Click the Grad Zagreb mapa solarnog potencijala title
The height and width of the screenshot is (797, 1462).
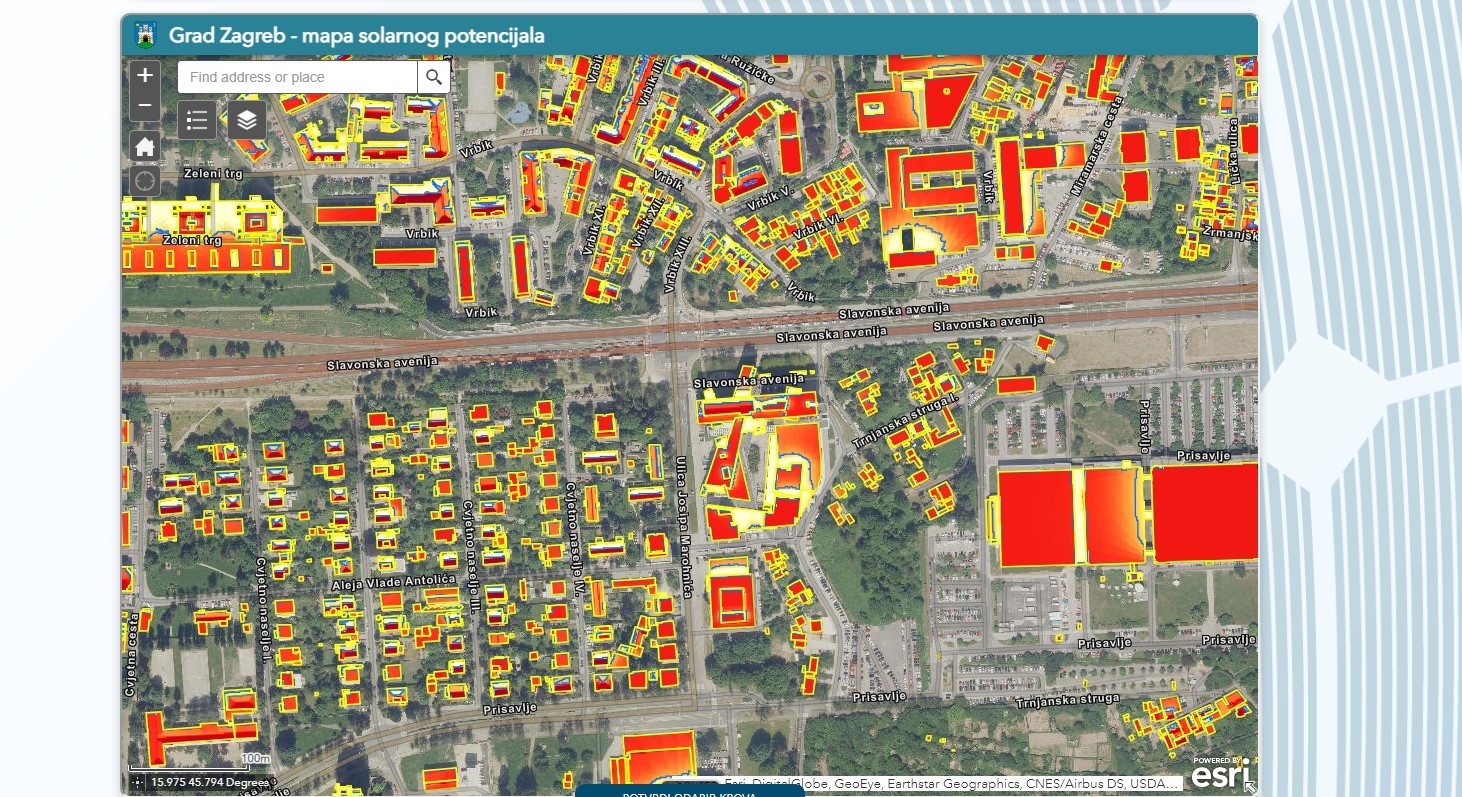tap(357, 36)
